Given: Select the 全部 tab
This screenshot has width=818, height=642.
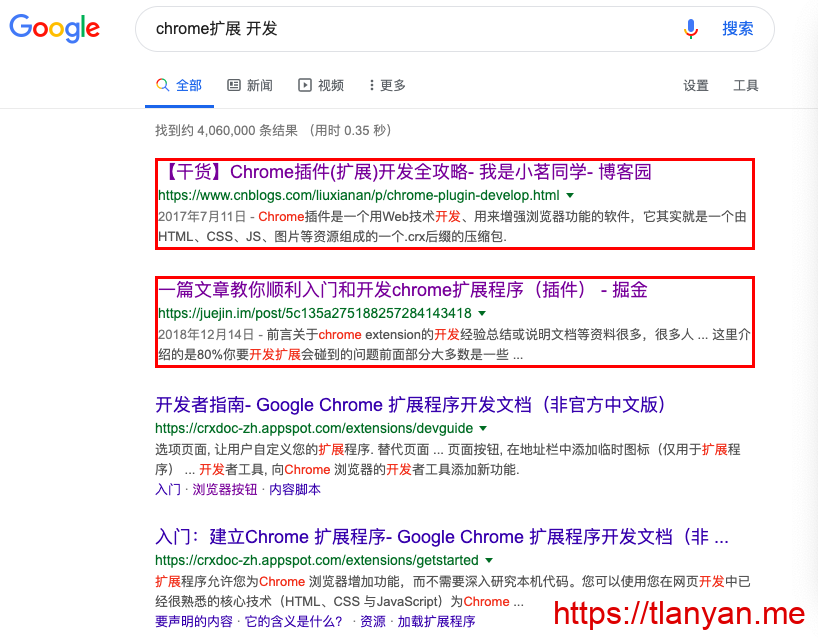Looking at the screenshot, I should coord(179,86).
